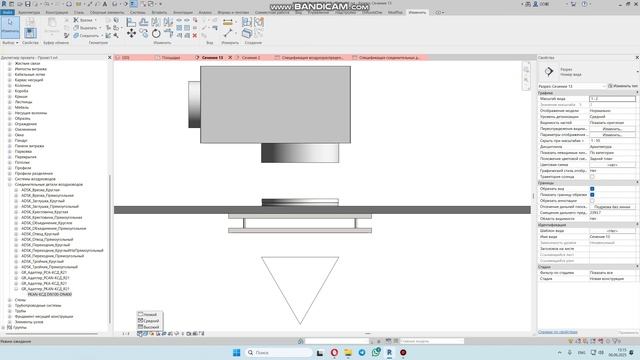Click the Шаблон вида <нет> button
The image size is (640, 360).
[x=612, y=231]
